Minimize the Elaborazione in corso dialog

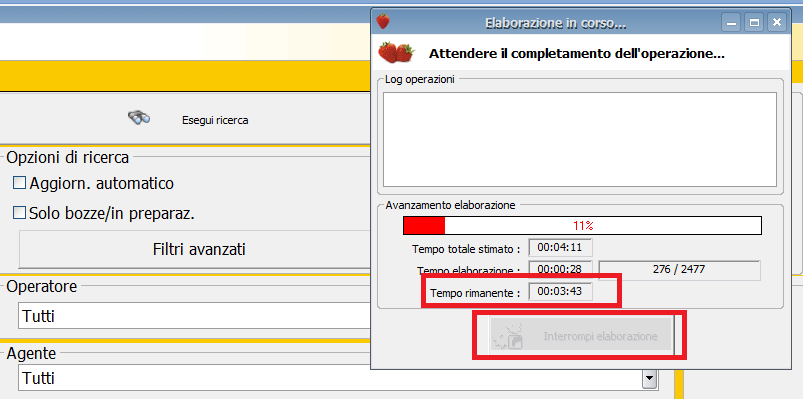[731, 22]
